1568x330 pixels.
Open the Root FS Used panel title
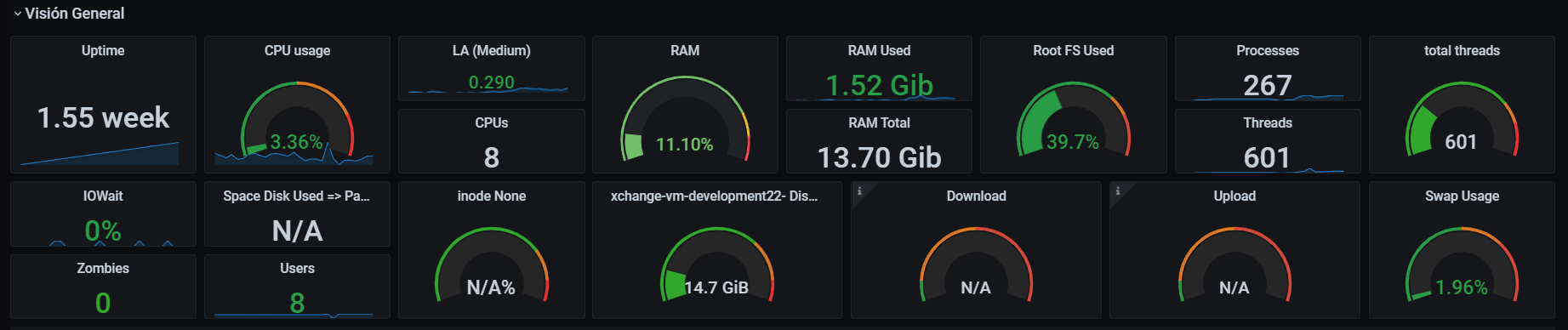[1073, 51]
